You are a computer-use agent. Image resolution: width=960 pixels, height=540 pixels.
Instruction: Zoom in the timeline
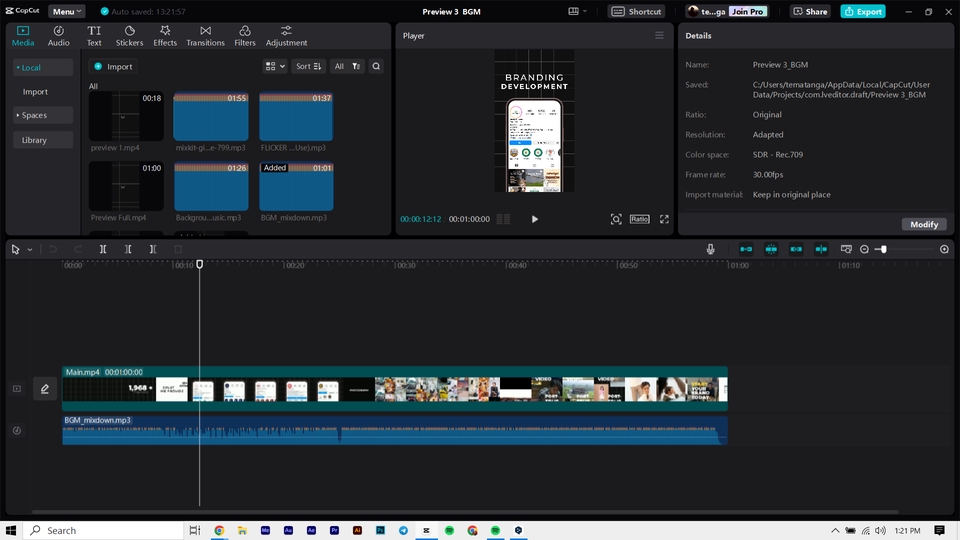coord(944,249)
